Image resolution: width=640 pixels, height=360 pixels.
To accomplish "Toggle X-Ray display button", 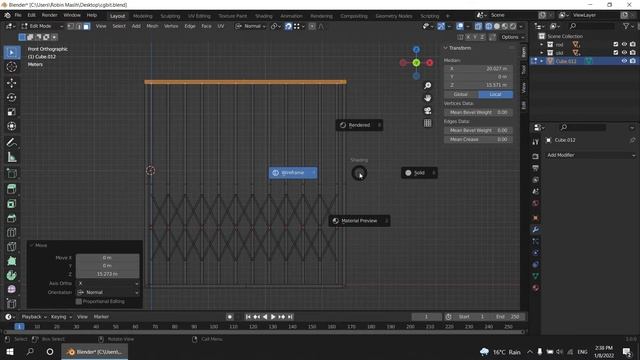I will click(x=478, y=27).
